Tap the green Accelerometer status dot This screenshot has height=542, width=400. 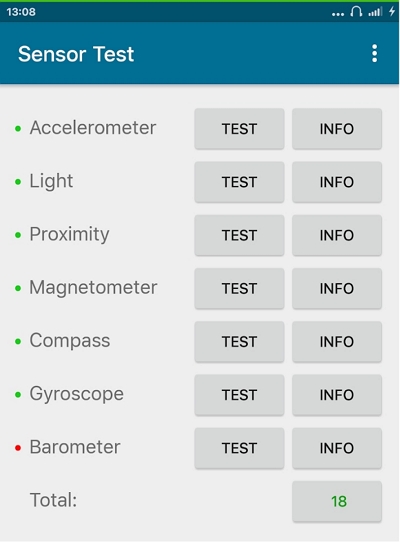pyautogui.click(x=18, y=129)
